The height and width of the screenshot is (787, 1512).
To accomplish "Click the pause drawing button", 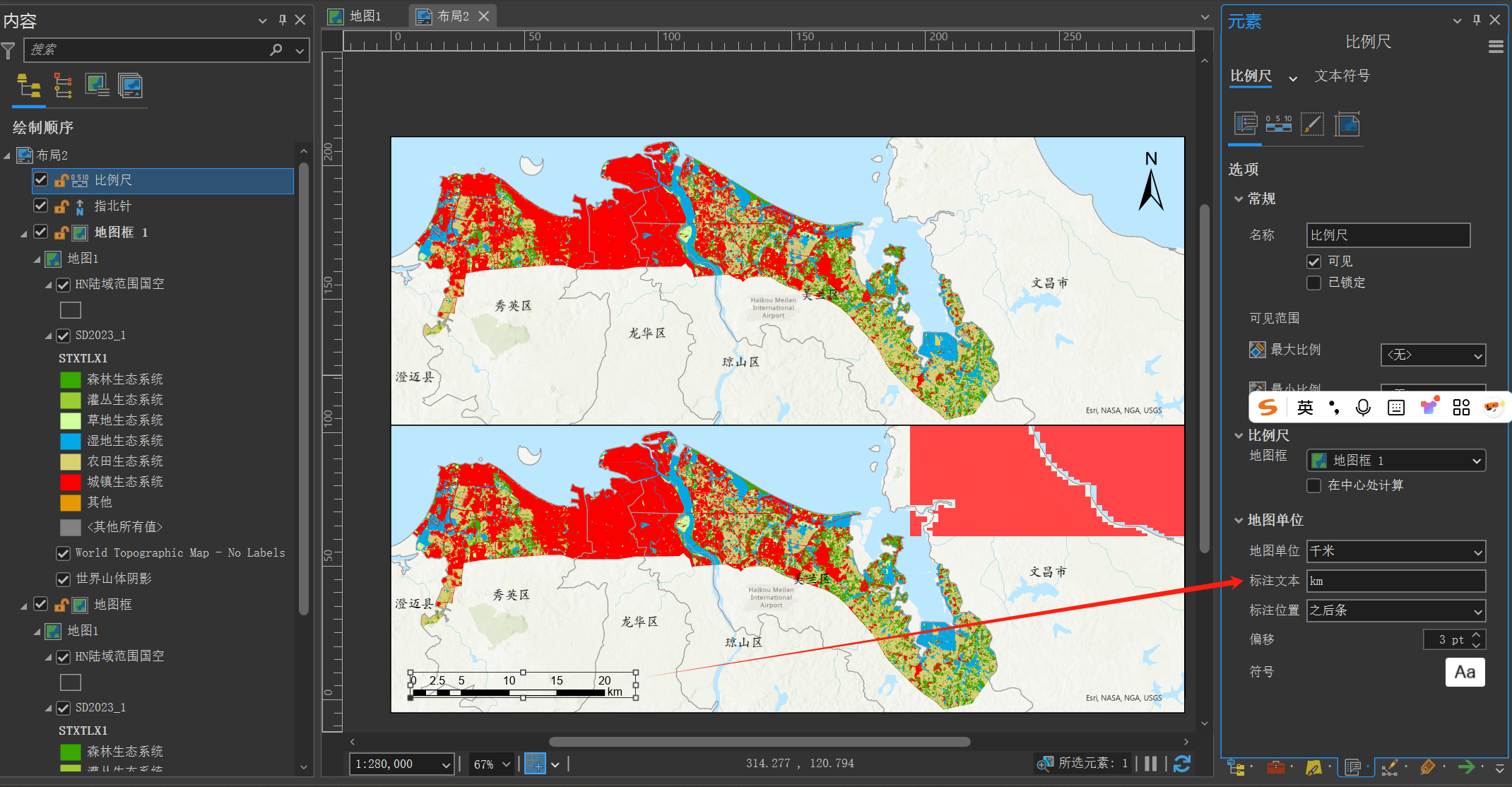I will (1151, 764).
